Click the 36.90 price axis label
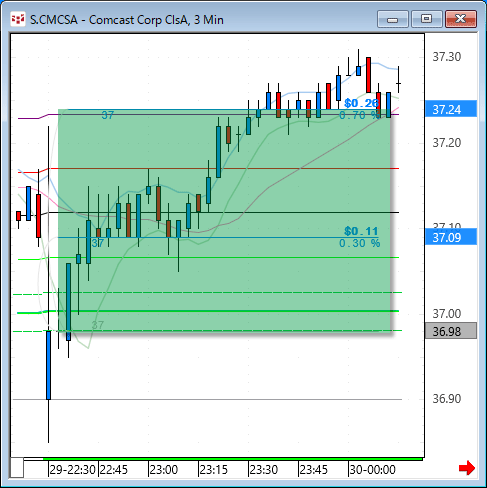Viewport: 487px width, 488px height. 447,399
